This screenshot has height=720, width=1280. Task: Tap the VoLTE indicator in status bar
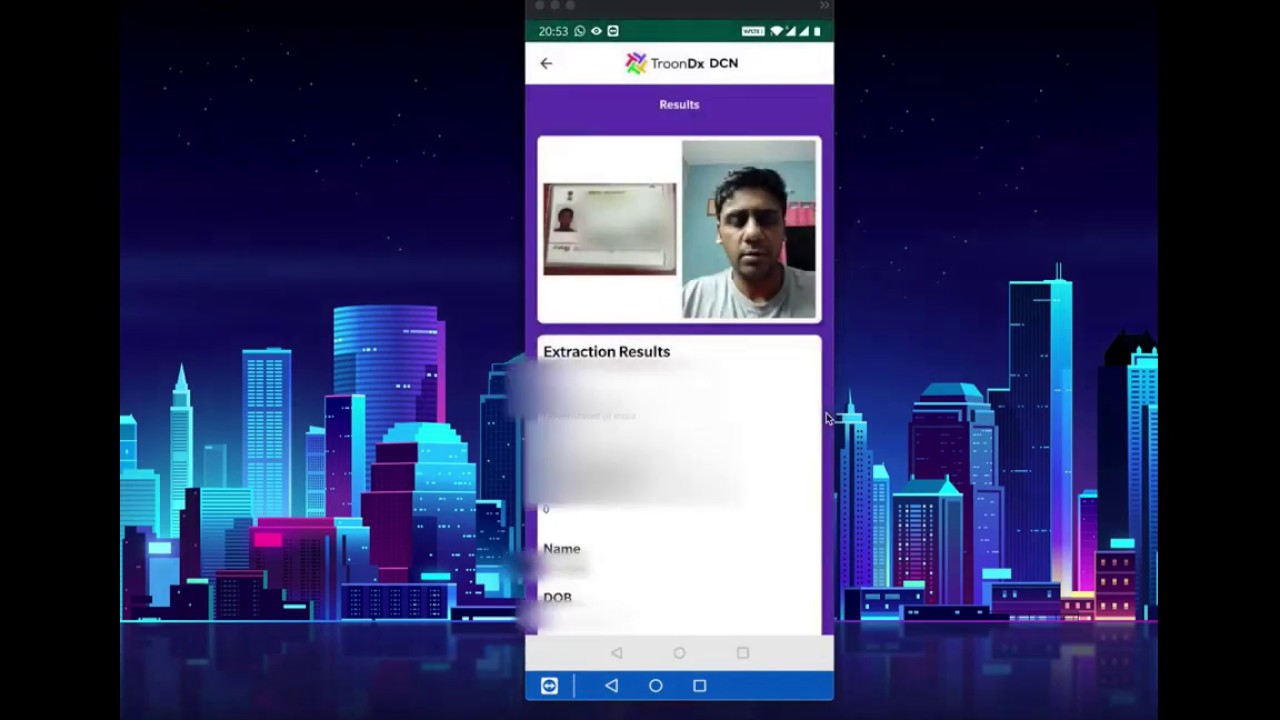pyautogui.click(x=753, y=31)
